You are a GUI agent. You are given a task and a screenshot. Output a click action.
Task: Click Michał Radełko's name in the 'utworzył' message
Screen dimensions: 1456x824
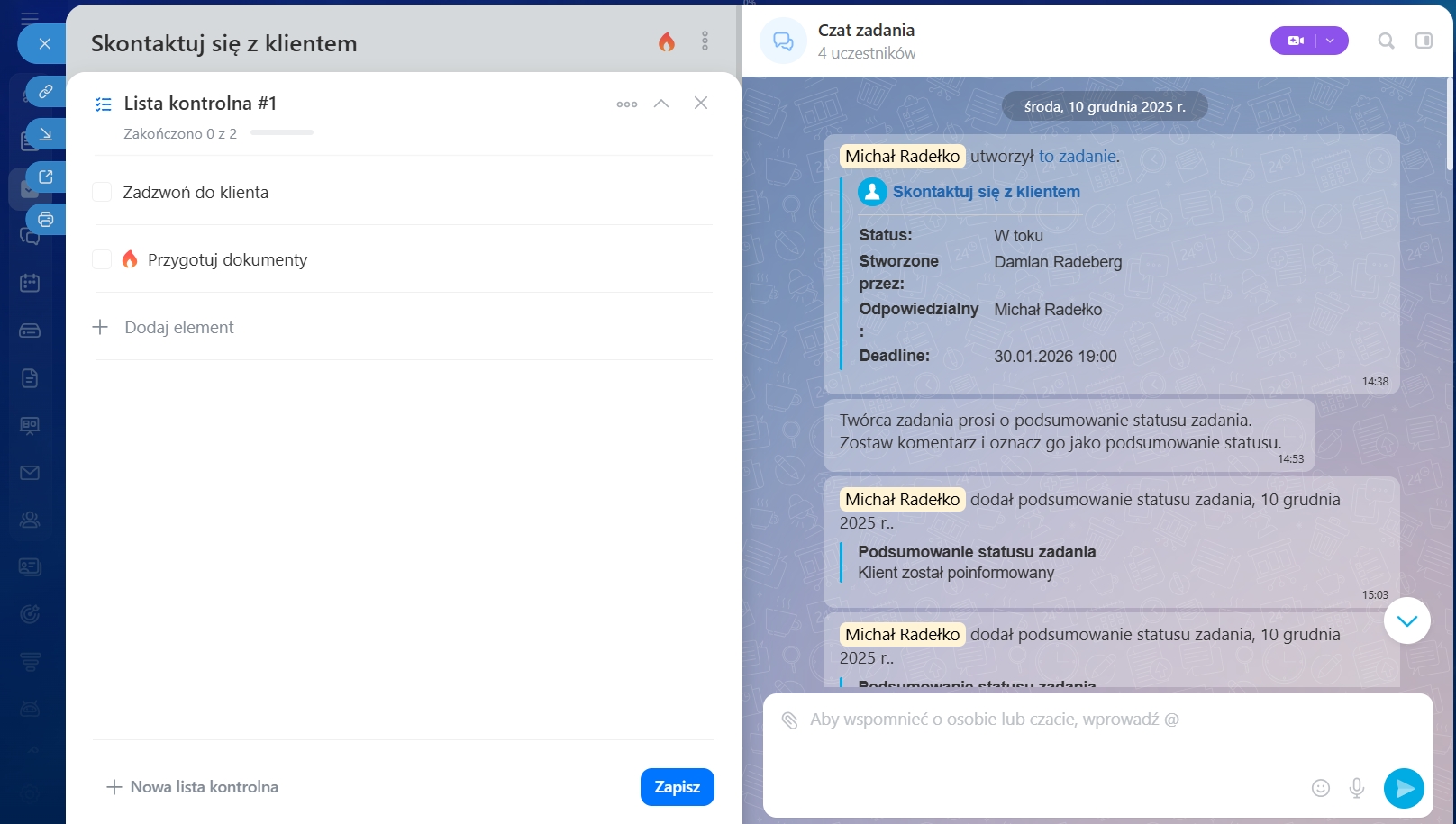click(903, 156)
